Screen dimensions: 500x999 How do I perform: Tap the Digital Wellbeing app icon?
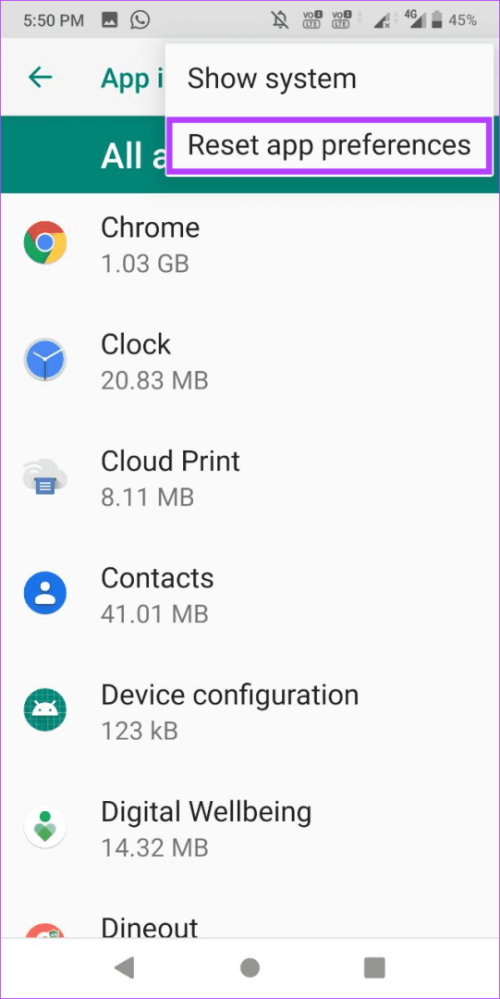pyautogui.click(x=45, y=829)
